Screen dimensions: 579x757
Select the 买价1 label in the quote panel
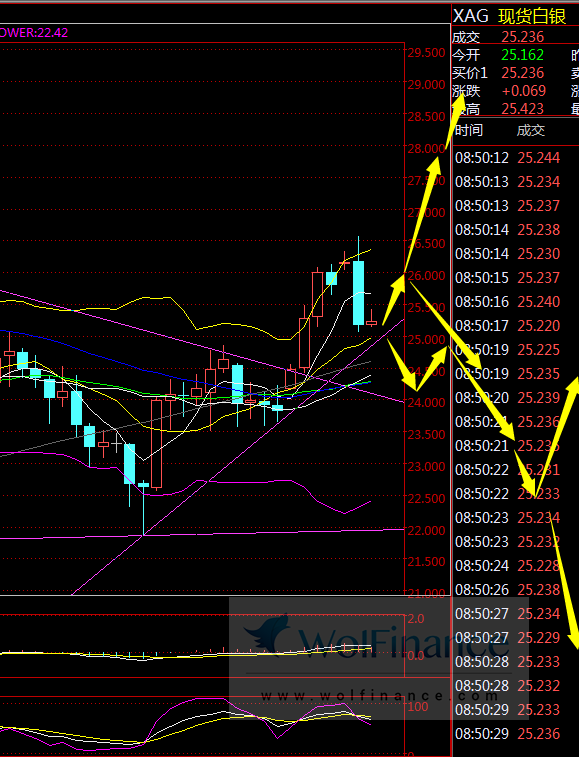click(x=470, y=73)
